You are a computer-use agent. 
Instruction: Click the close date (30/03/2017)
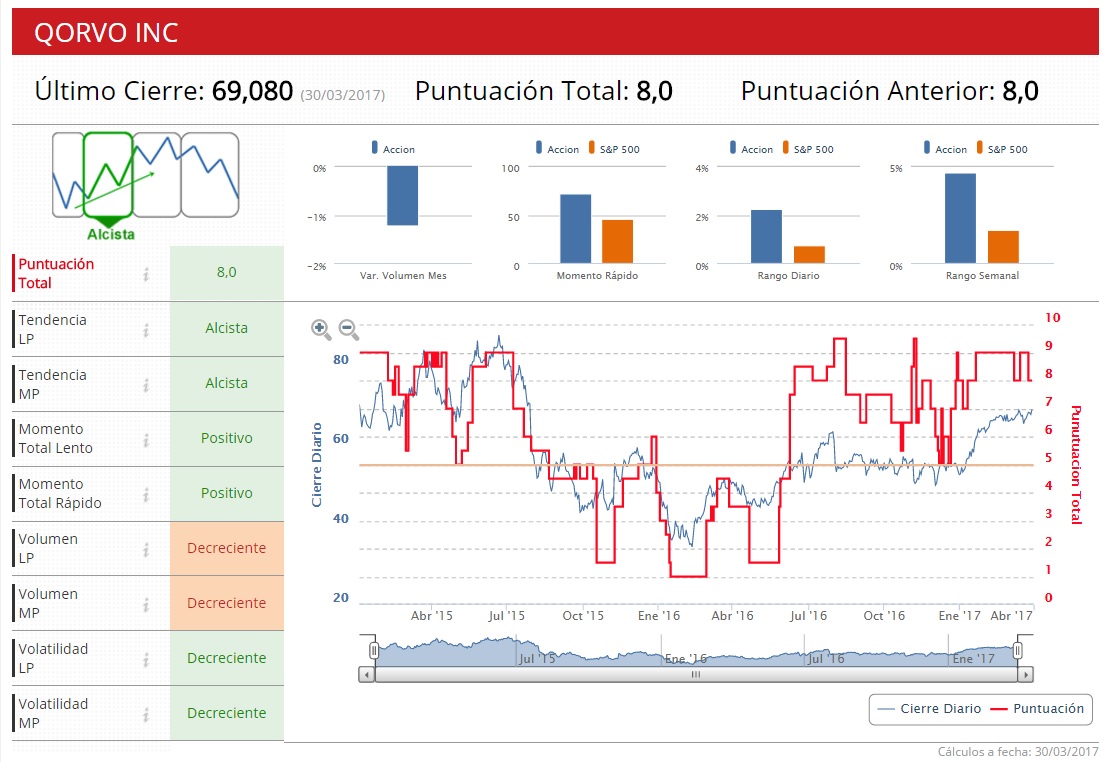(343, 95)
